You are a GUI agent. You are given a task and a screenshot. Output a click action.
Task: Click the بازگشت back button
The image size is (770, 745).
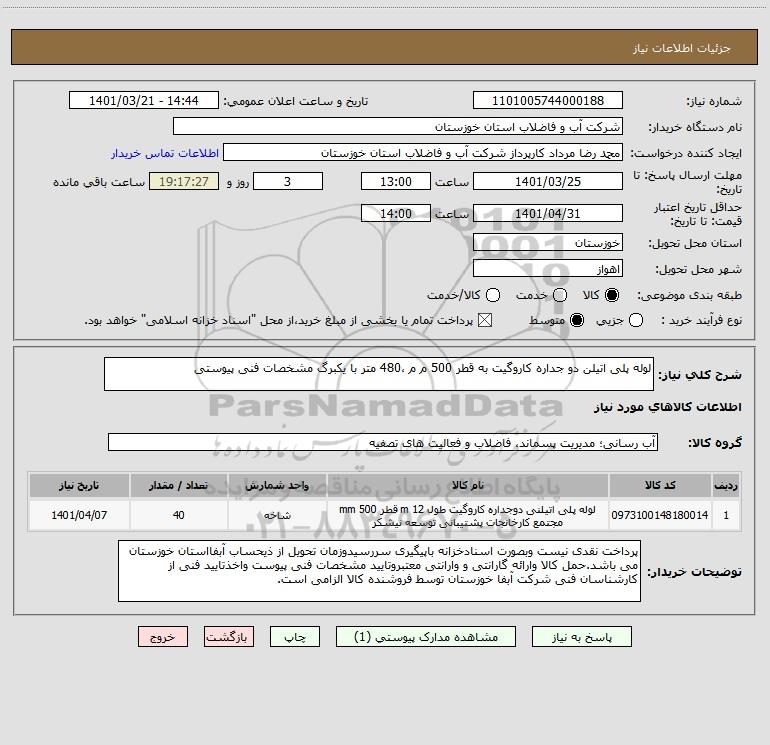[229, 637]
